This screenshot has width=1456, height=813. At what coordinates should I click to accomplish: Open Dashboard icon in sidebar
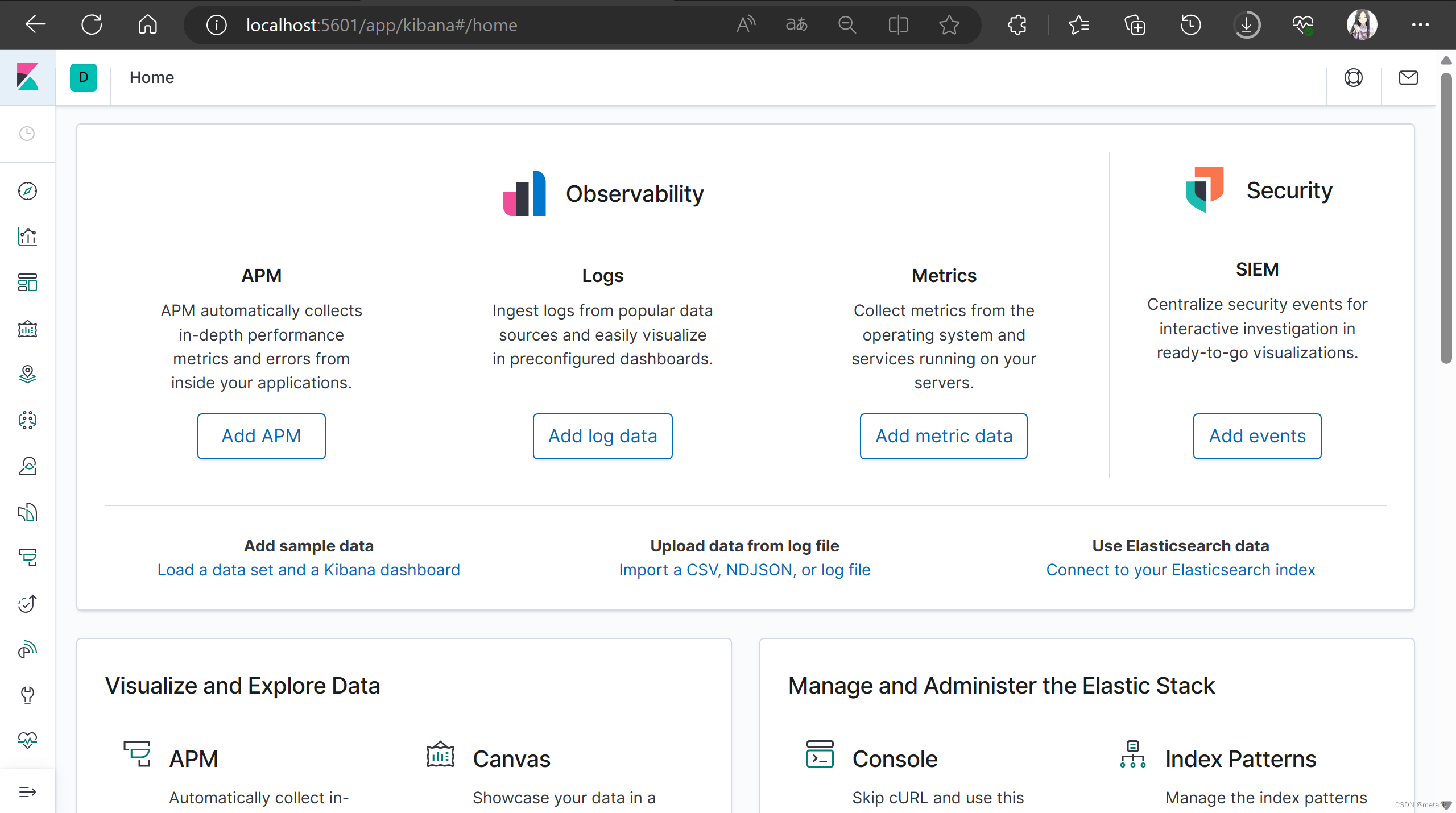27,283
